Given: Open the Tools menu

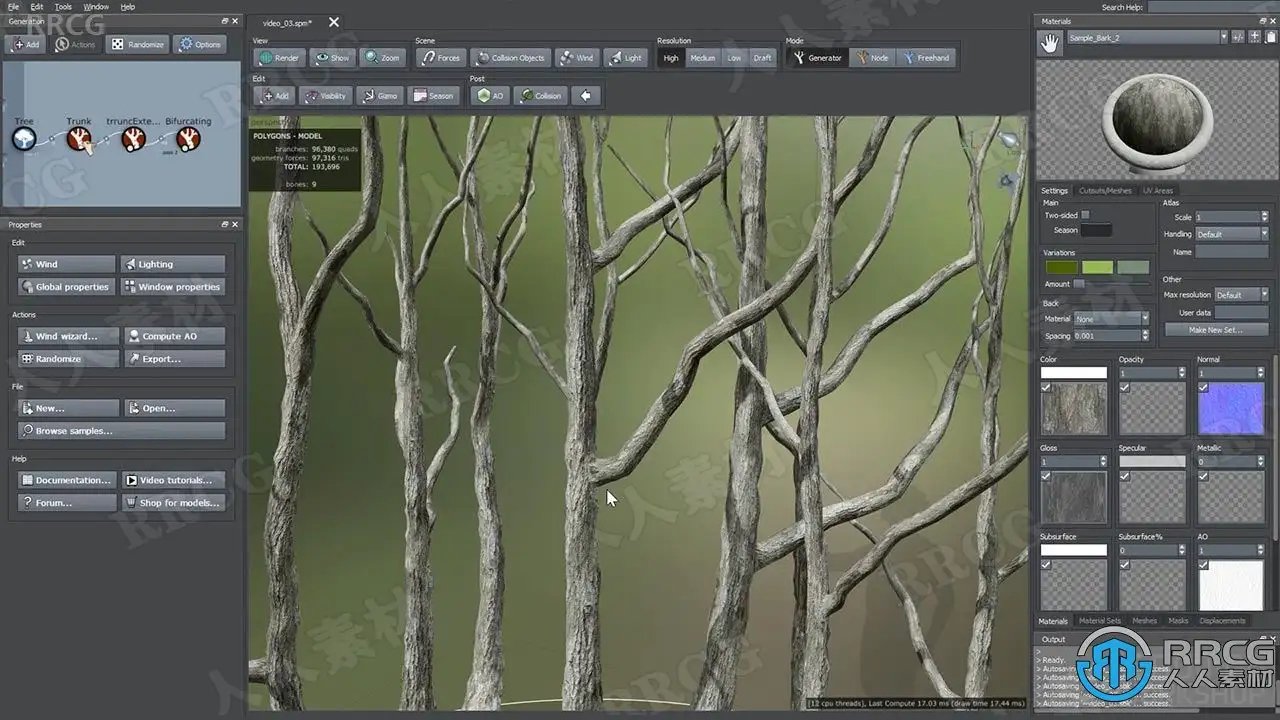Looking at the screenshot, I should (x=63, y=7).
